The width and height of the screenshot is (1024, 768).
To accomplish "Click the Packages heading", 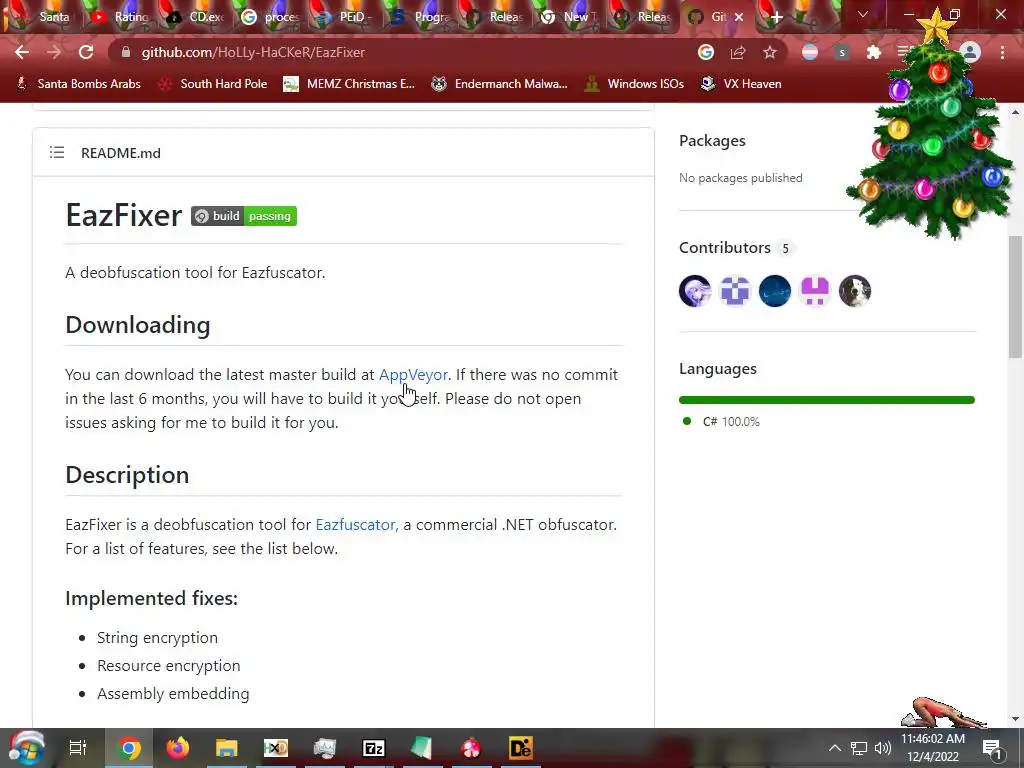I will point(712,140).
